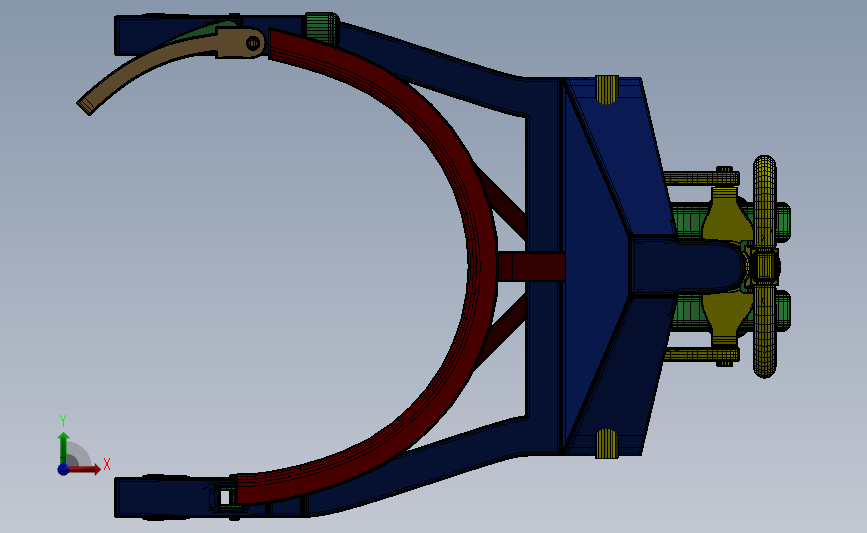Select the pivot pin on the latch arm
Screen dimensions: 867x533
point(253,43)
